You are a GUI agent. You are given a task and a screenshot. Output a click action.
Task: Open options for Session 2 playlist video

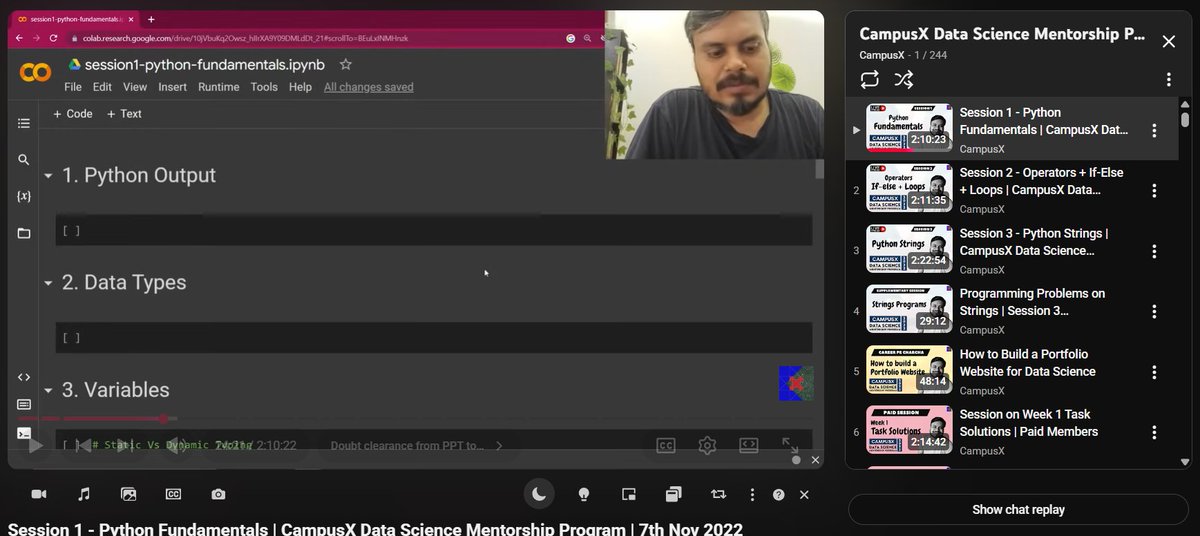(1154, 190)
